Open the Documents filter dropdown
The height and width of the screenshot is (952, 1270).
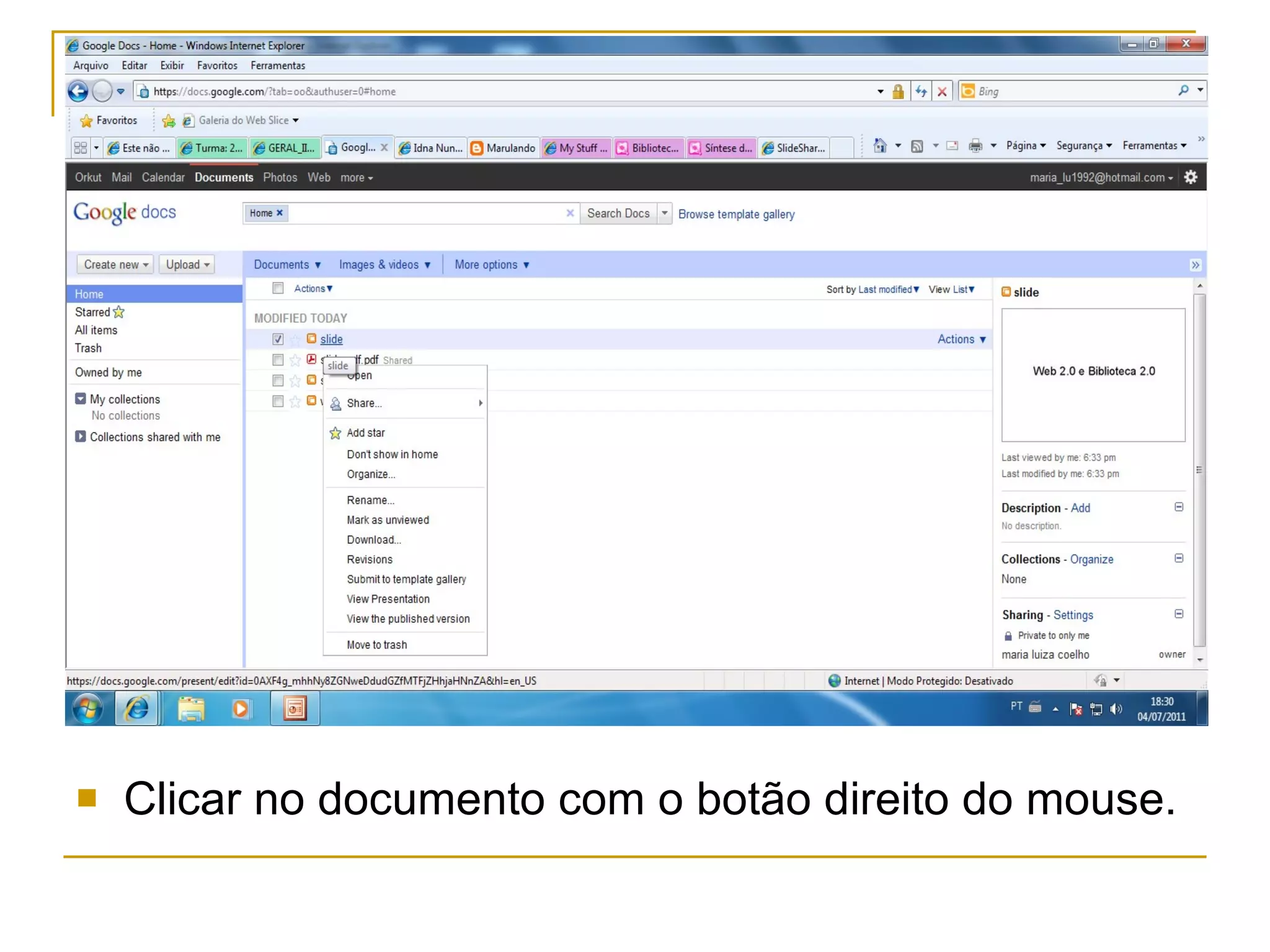pyautogui.click(x=287, y=265)
